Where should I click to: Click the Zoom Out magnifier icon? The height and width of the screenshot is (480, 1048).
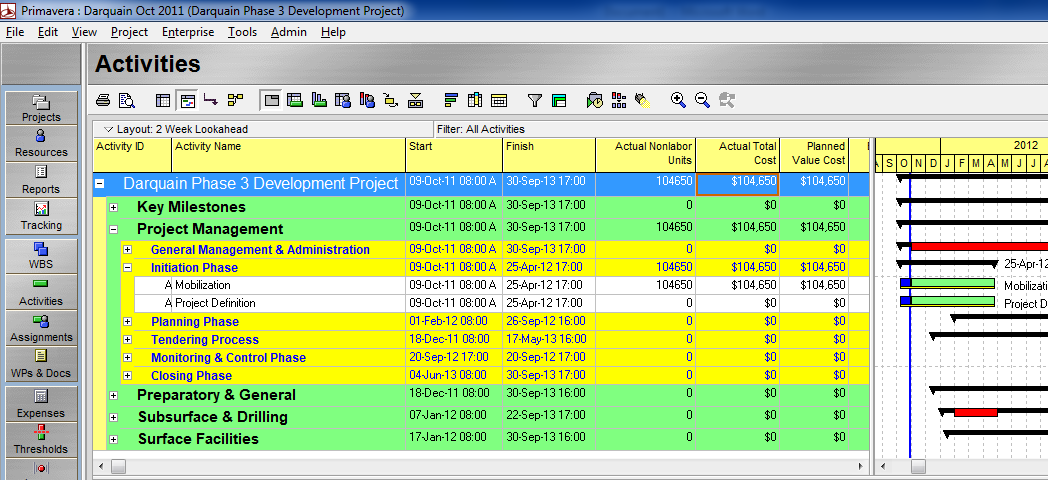702,100
